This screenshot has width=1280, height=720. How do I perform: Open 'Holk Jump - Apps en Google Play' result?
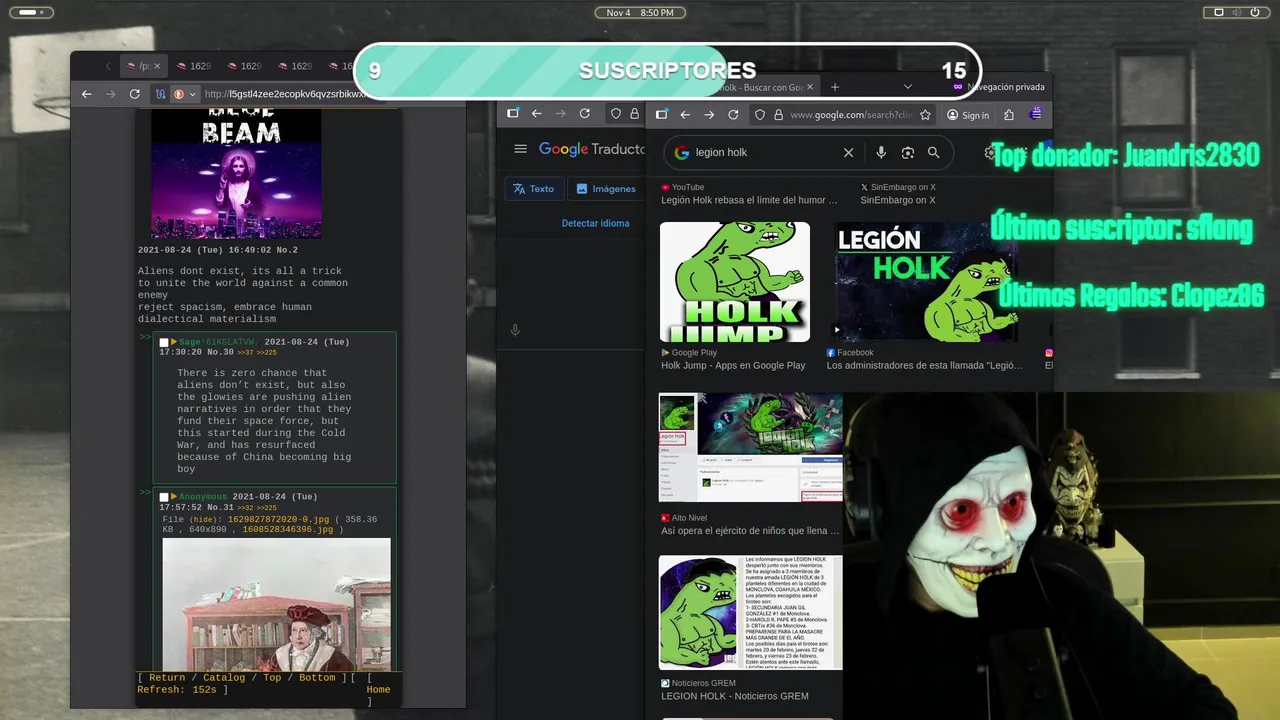coord(733,365)
